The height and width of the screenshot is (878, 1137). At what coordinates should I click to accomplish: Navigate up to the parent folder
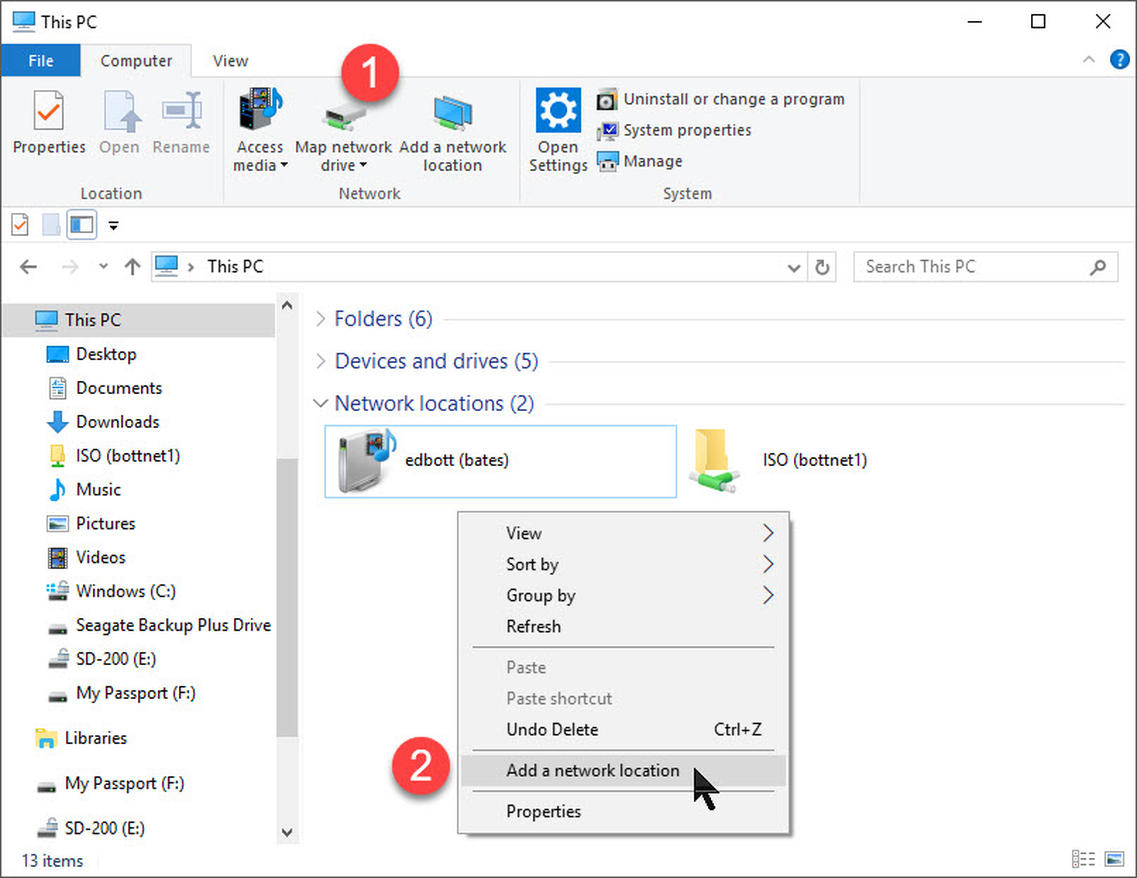pyautogui.click(x=131, y=266)
